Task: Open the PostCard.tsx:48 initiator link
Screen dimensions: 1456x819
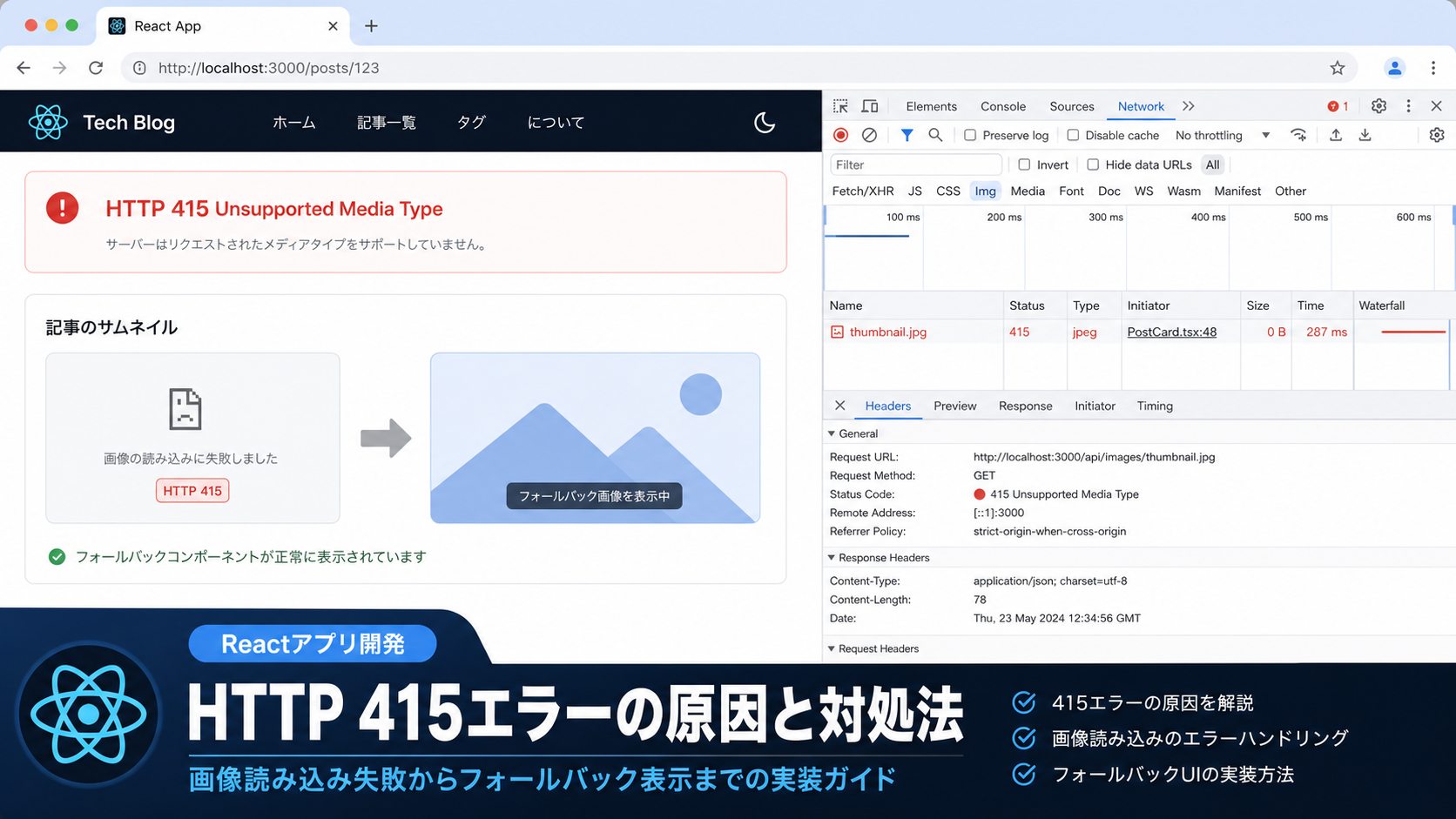Action: (x=1171, y=332)
